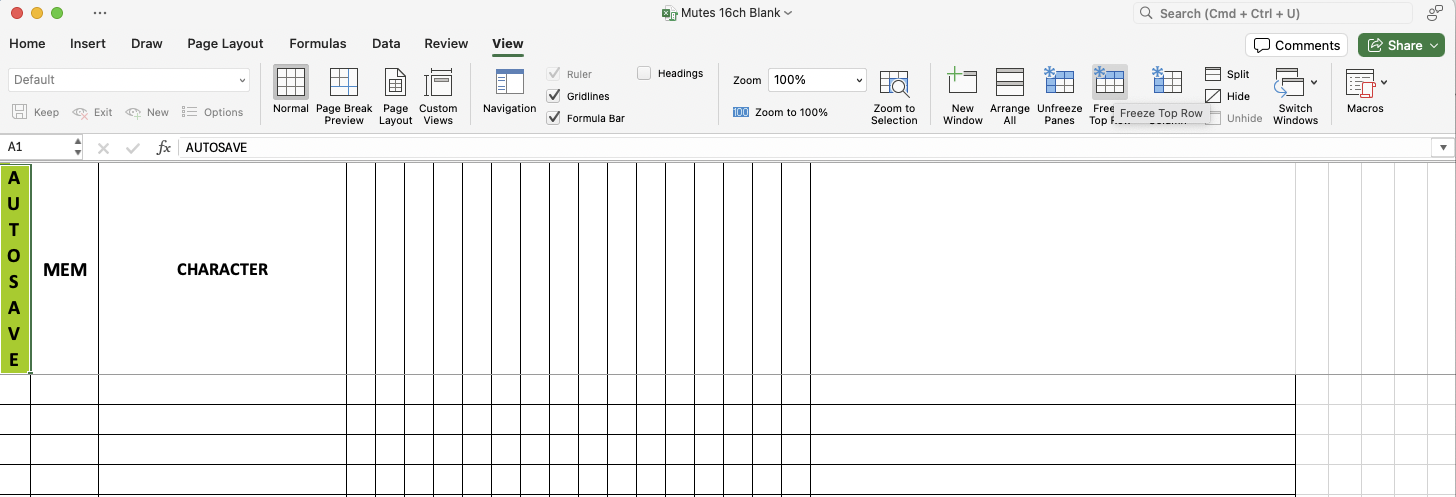Select the green AUTOSAVE cell
The height and width of the screenshot is (497, 1456).
point(15,269)
